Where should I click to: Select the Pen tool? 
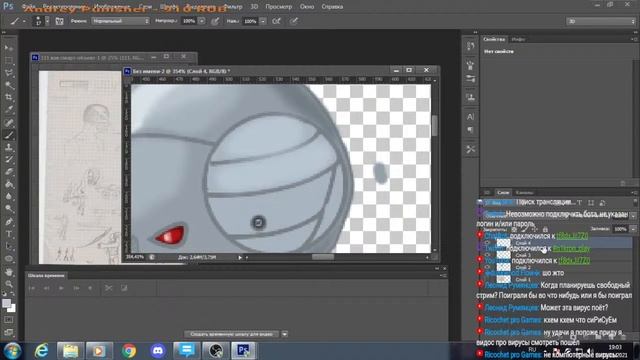(9, 222)
